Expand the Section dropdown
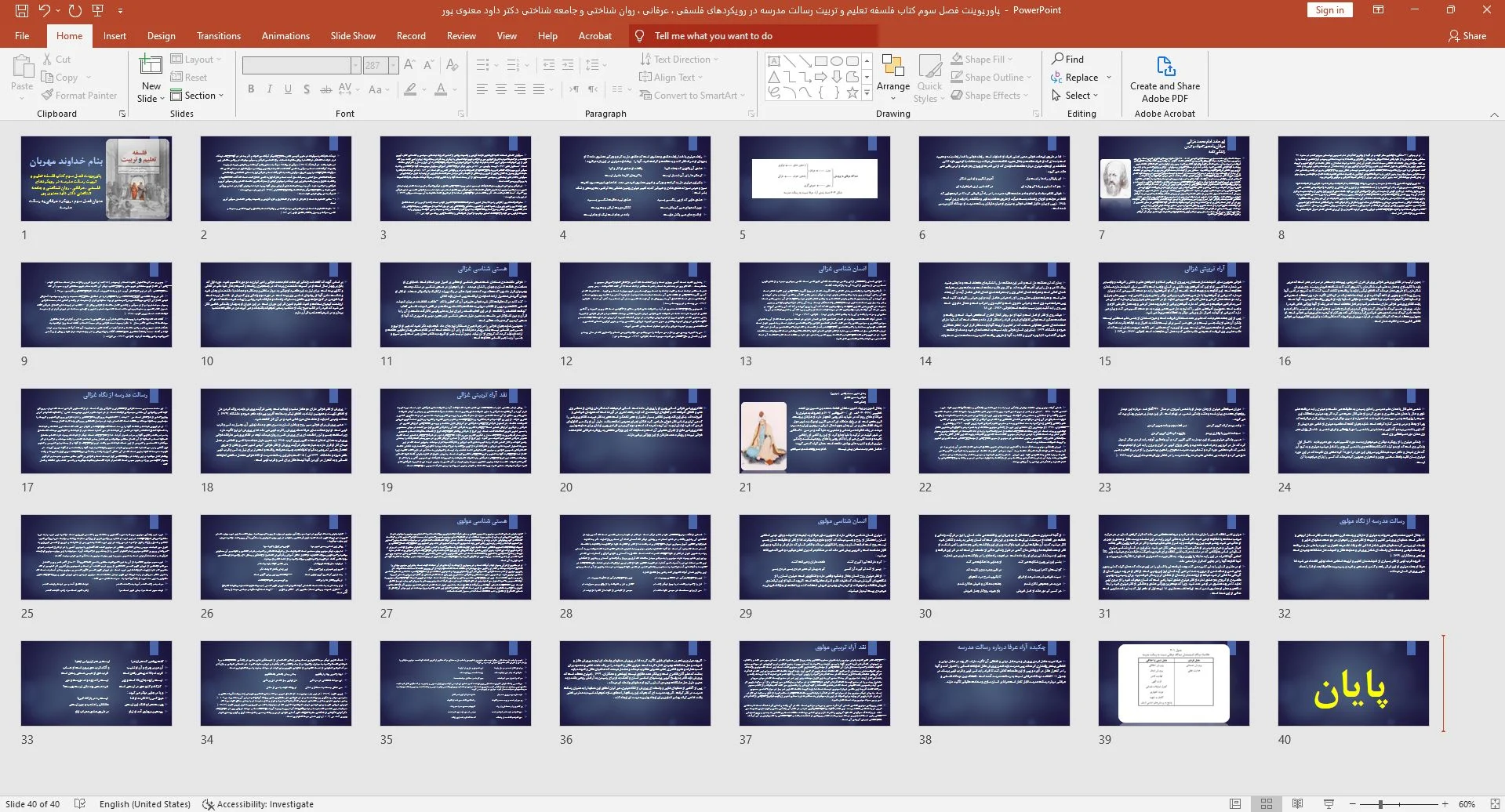 (197, 95)
